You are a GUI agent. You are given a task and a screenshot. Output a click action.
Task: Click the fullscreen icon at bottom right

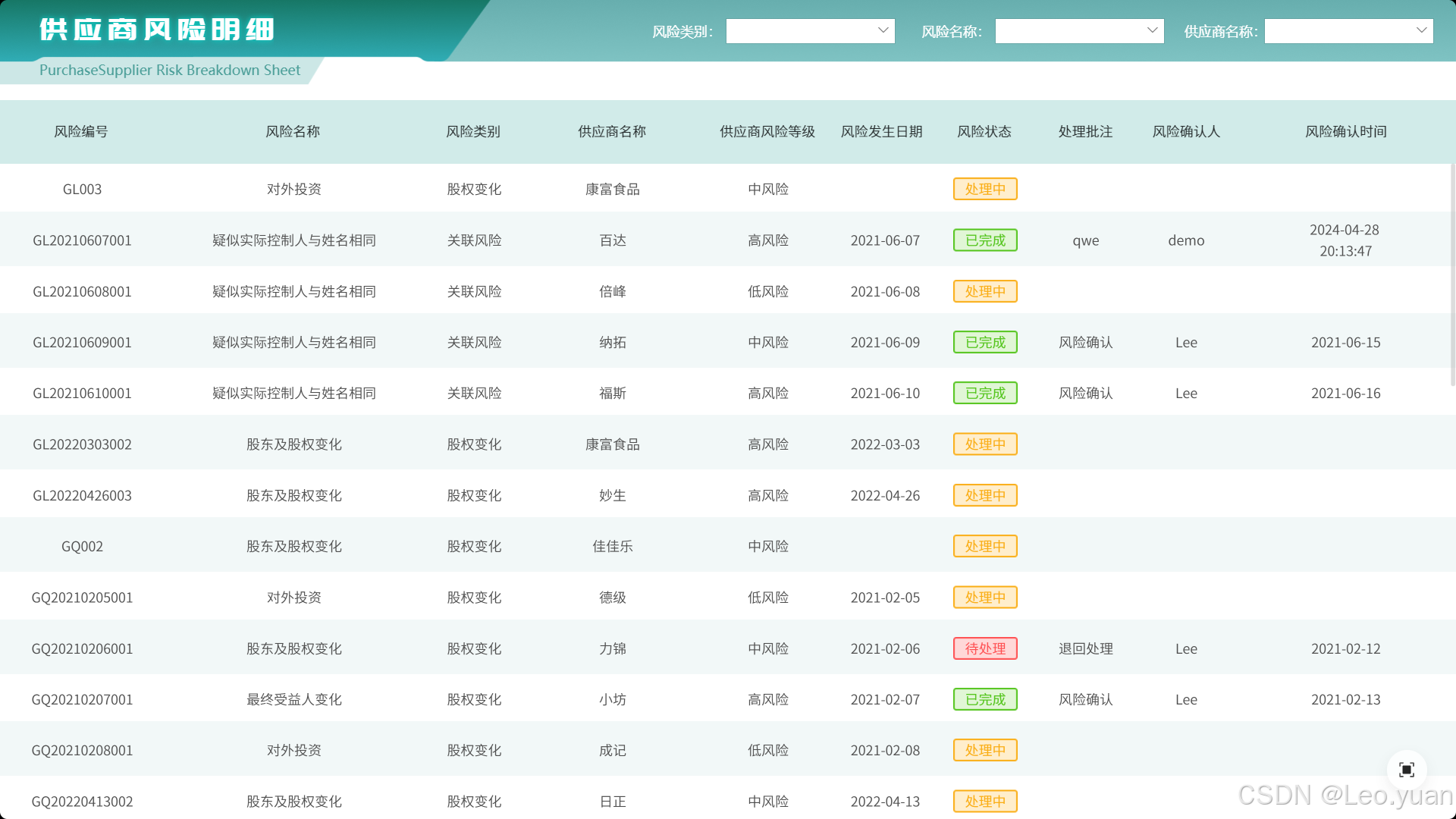1406,770
